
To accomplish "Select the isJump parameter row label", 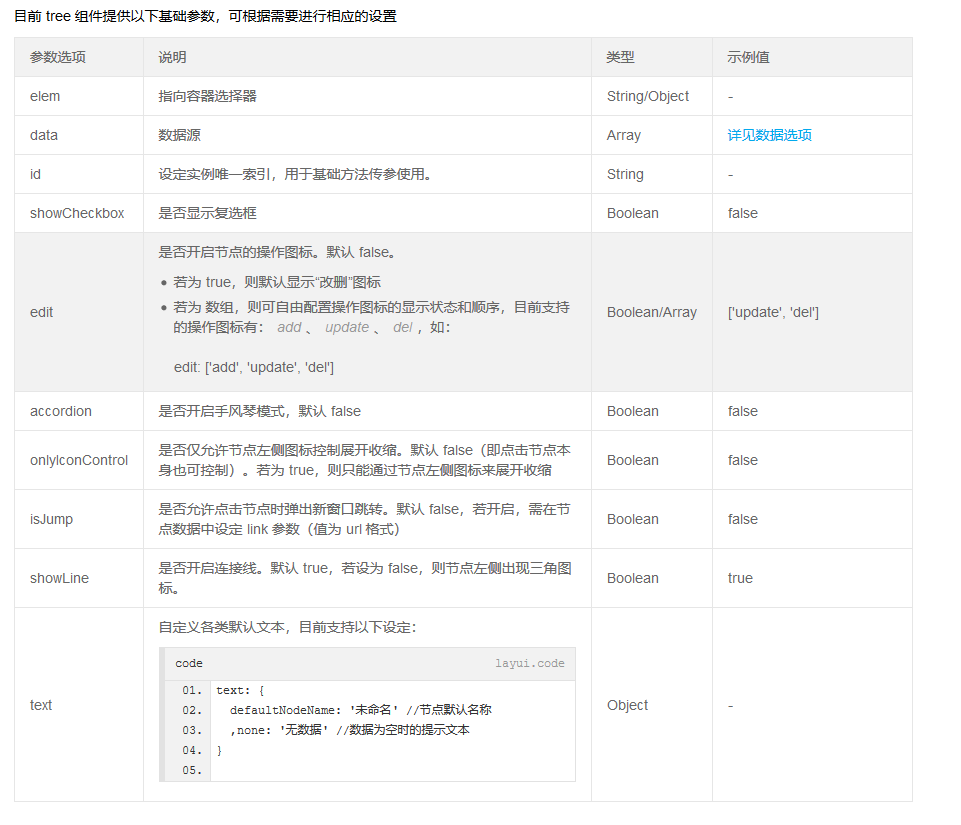I will [47, 519].
